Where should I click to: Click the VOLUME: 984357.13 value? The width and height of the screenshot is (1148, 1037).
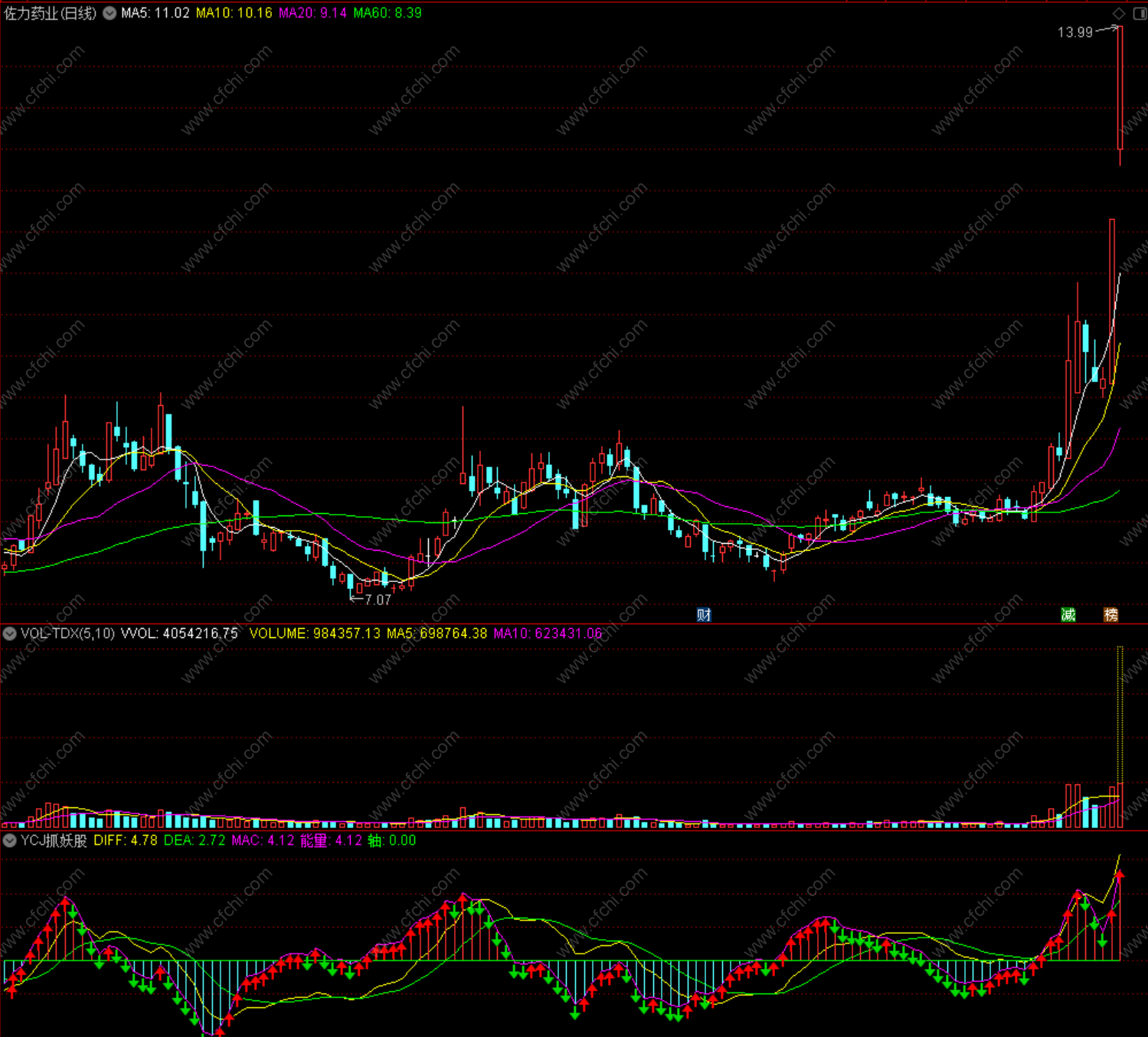click(315, 633)
